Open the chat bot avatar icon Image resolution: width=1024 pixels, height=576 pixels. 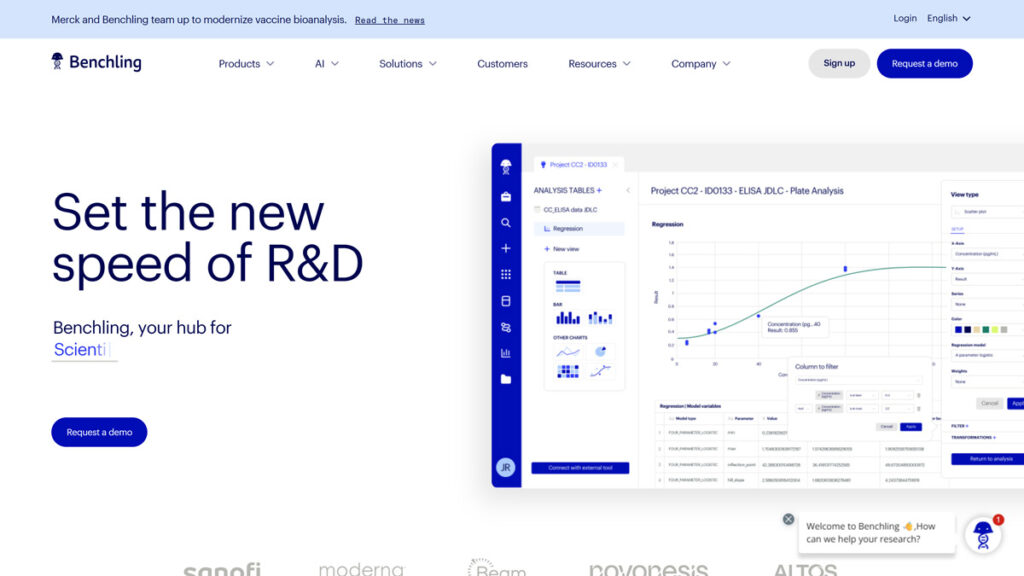click(x=982, y=537)
